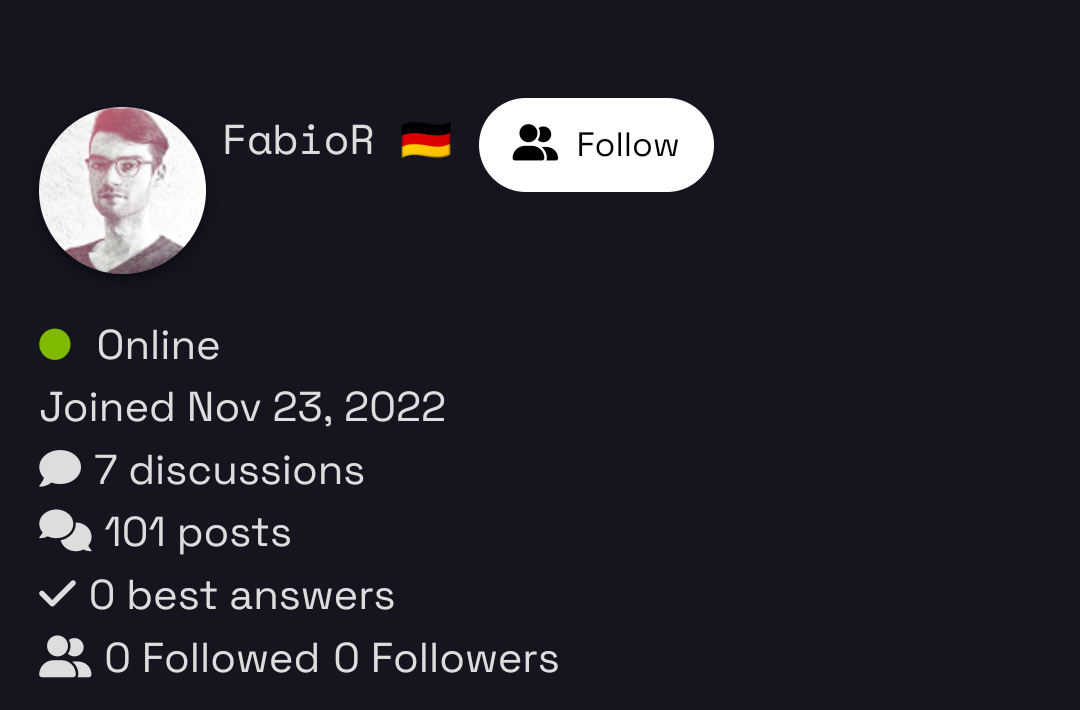Image resolution: width=1080 pixels, height=710 pixels.
Task: View the 101 posts link
Action: (198, 533)
